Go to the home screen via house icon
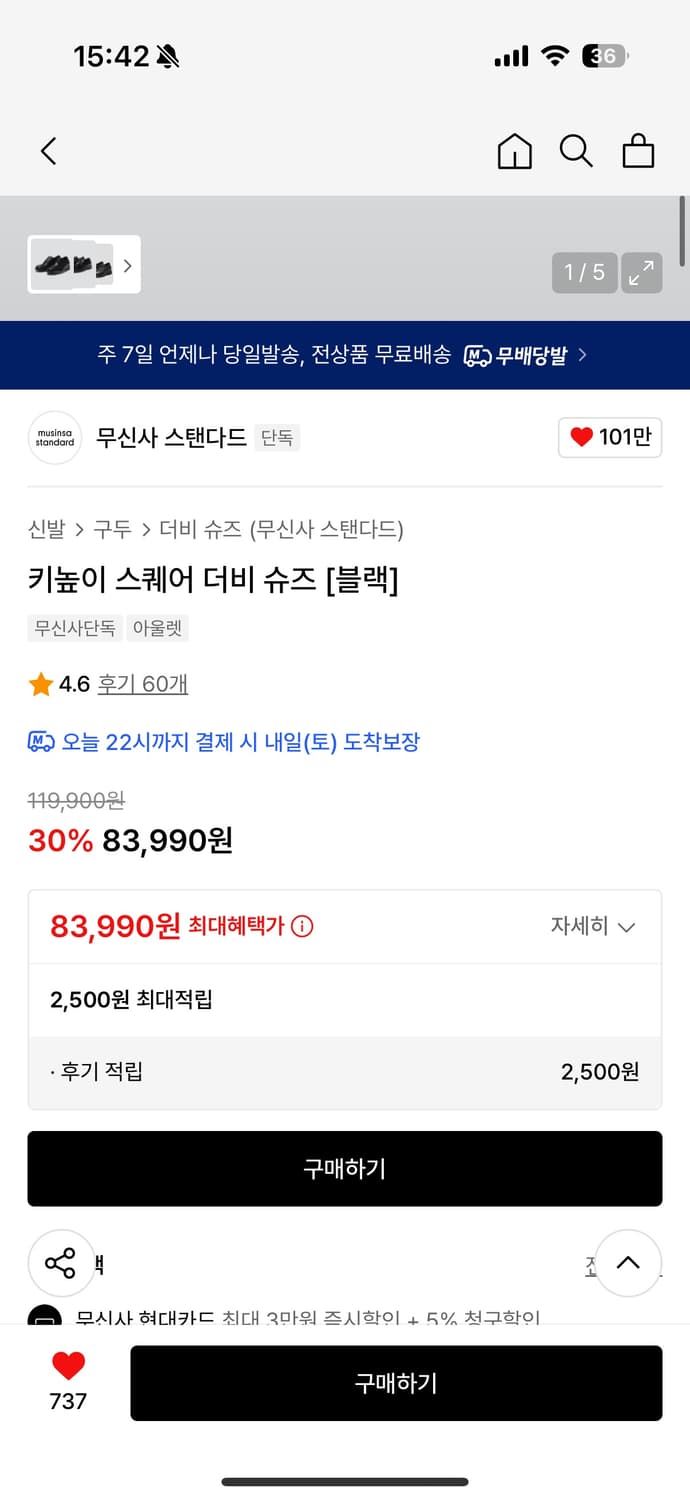Screen dimensions: 690x1500 click(x=514, y=151)
